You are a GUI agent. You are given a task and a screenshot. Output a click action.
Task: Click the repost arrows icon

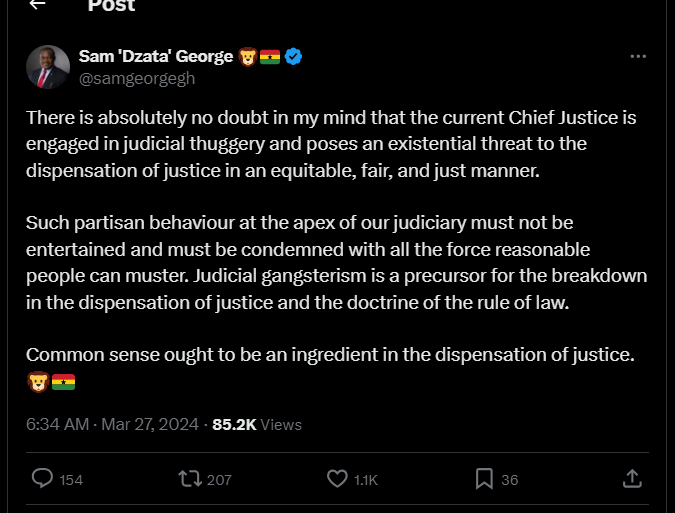click(189, 479)
